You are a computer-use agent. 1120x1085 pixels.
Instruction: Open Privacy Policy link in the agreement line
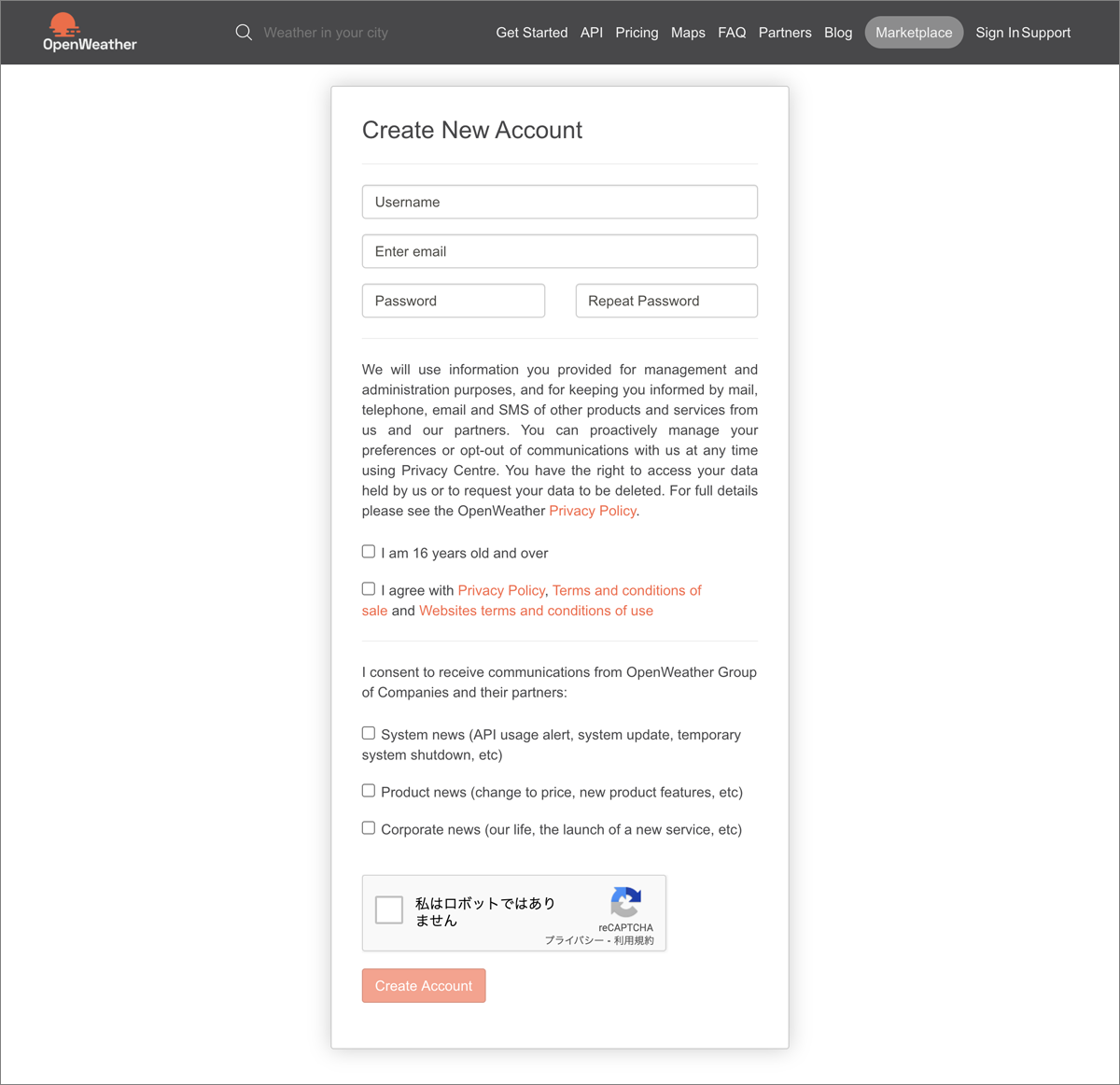coord(501,590)
